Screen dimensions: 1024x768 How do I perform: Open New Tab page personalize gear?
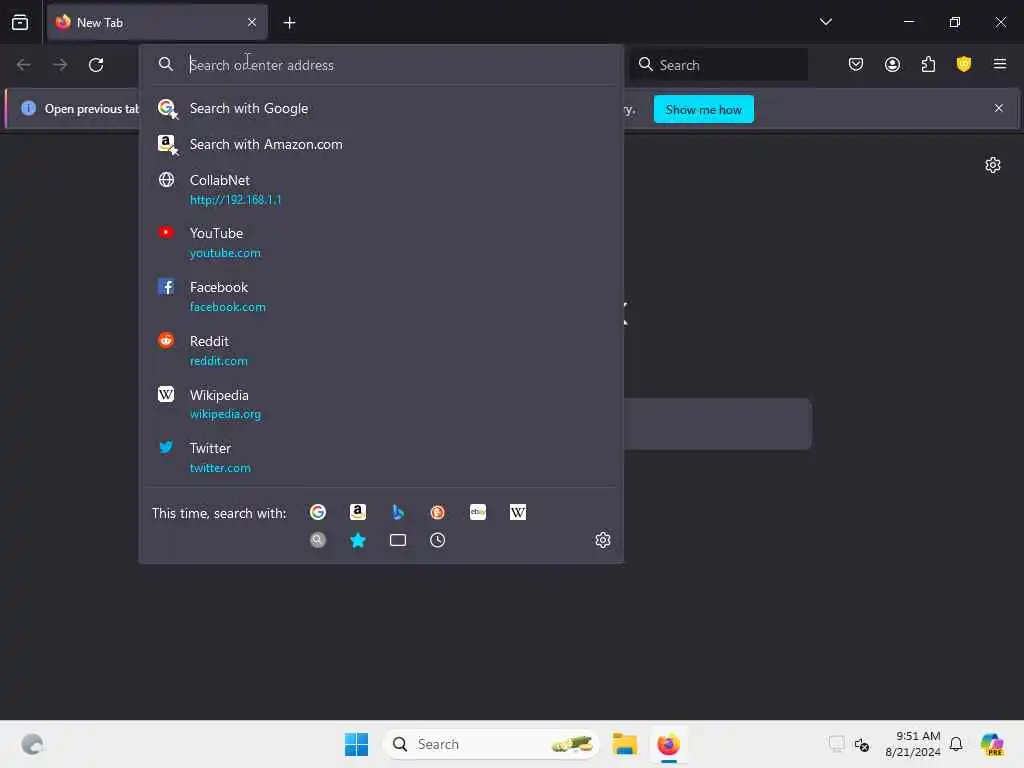tap(993, 165)
